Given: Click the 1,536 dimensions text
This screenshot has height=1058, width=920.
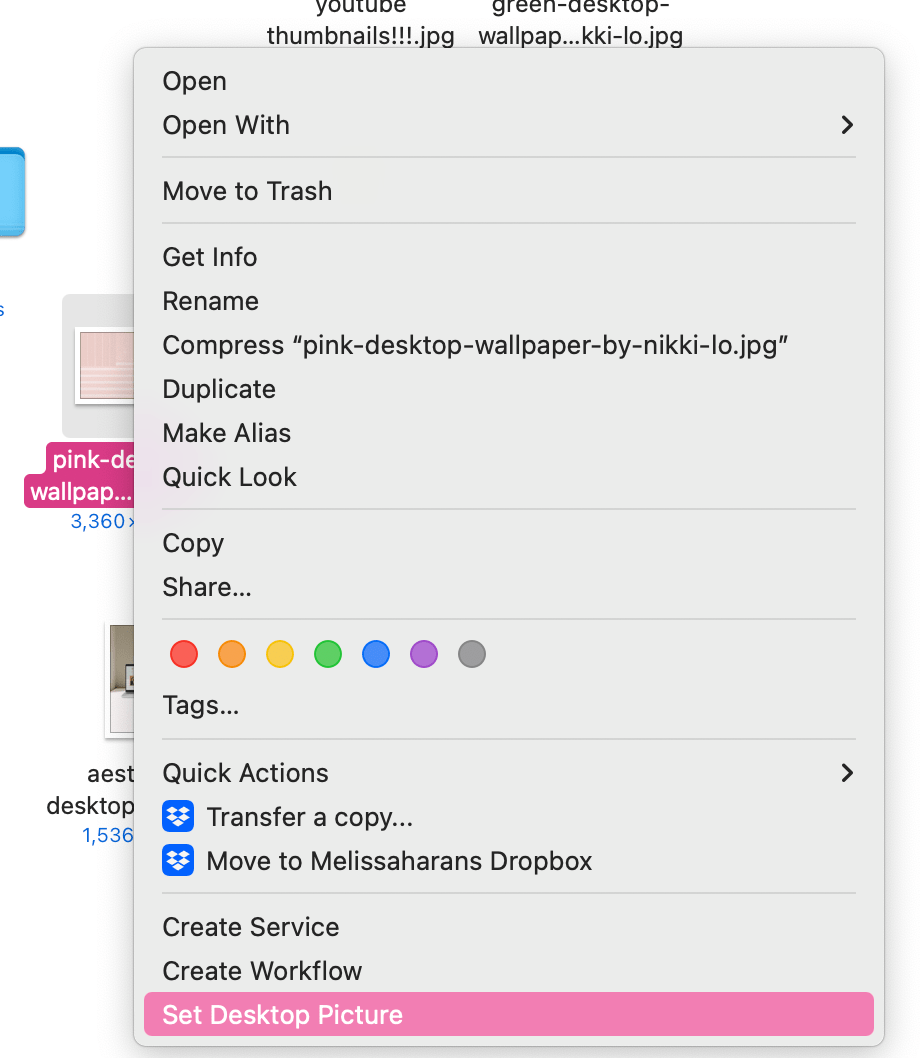Looking at the screenshot, I should (x=108, y=835).
